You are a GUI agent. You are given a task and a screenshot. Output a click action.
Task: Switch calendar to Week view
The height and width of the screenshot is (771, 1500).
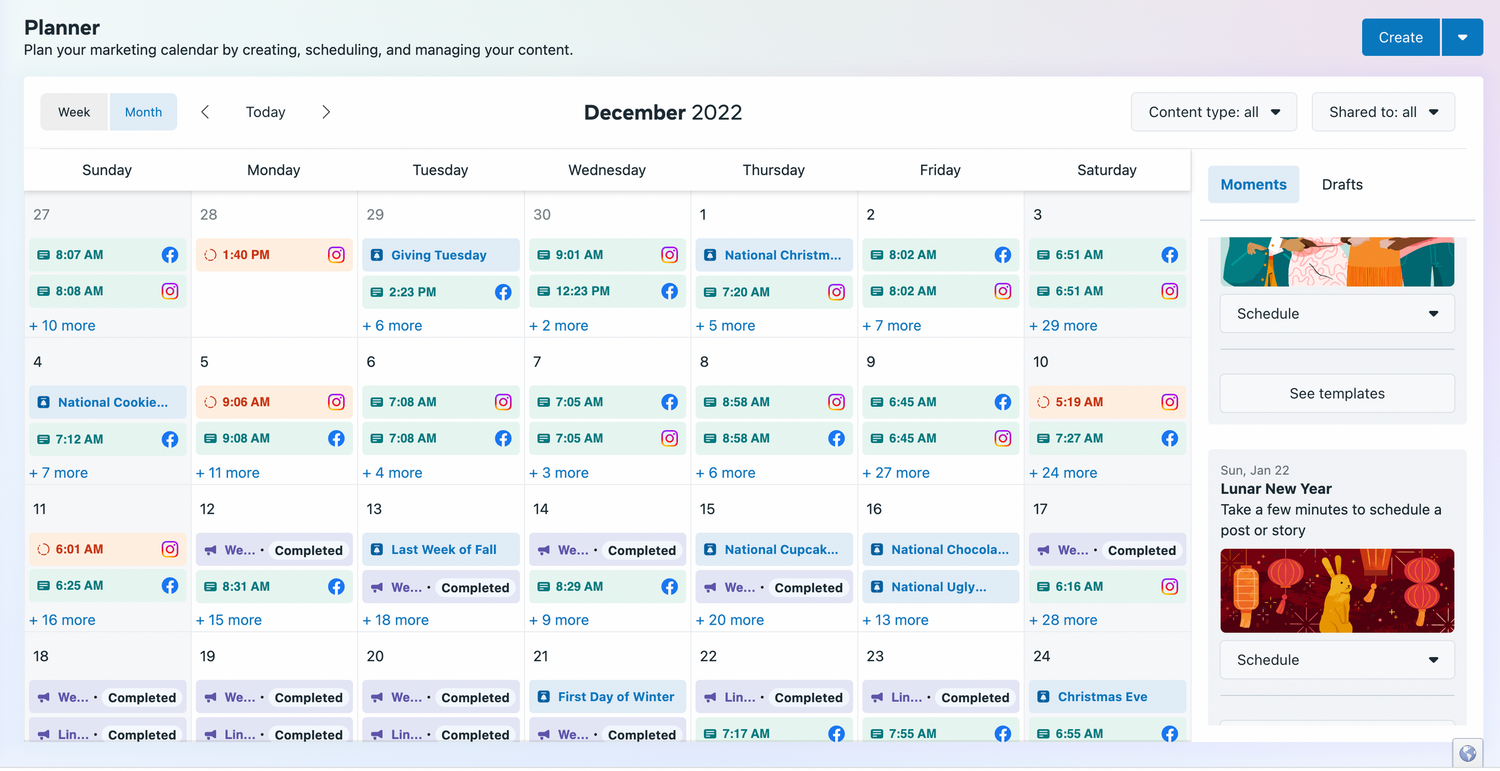74,112
